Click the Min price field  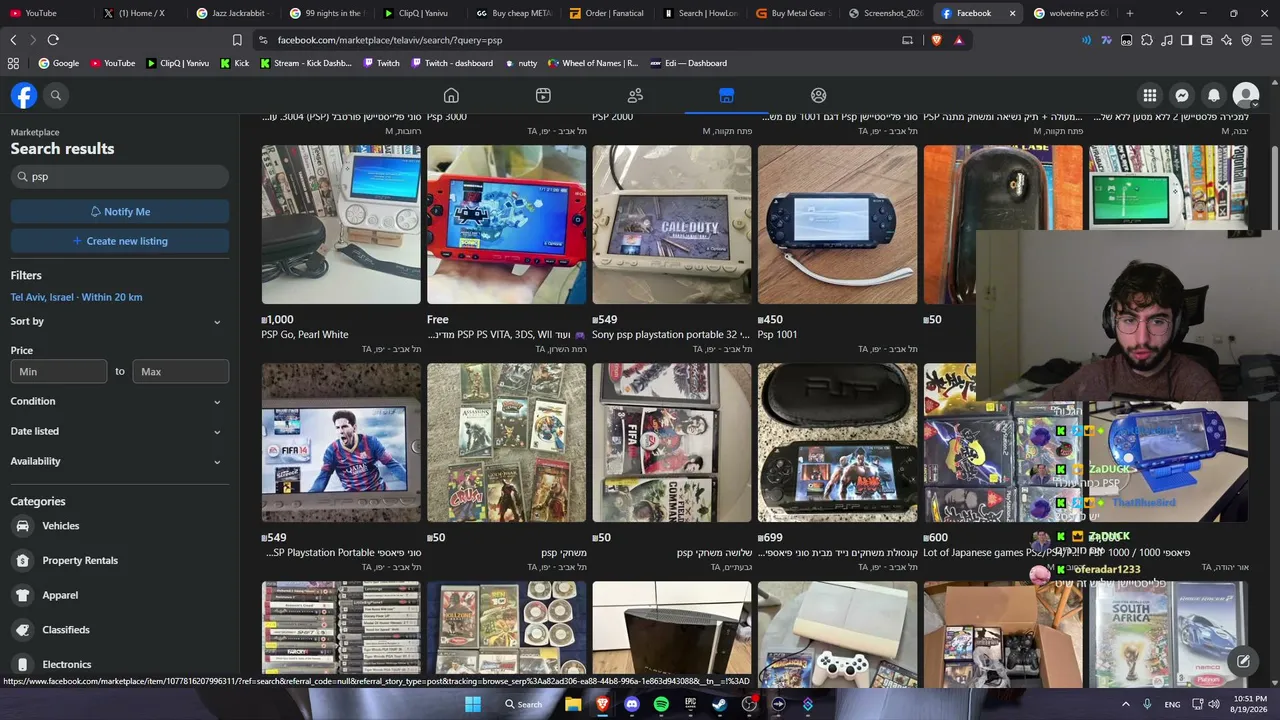pyautogui.click(x=59, y=372)
